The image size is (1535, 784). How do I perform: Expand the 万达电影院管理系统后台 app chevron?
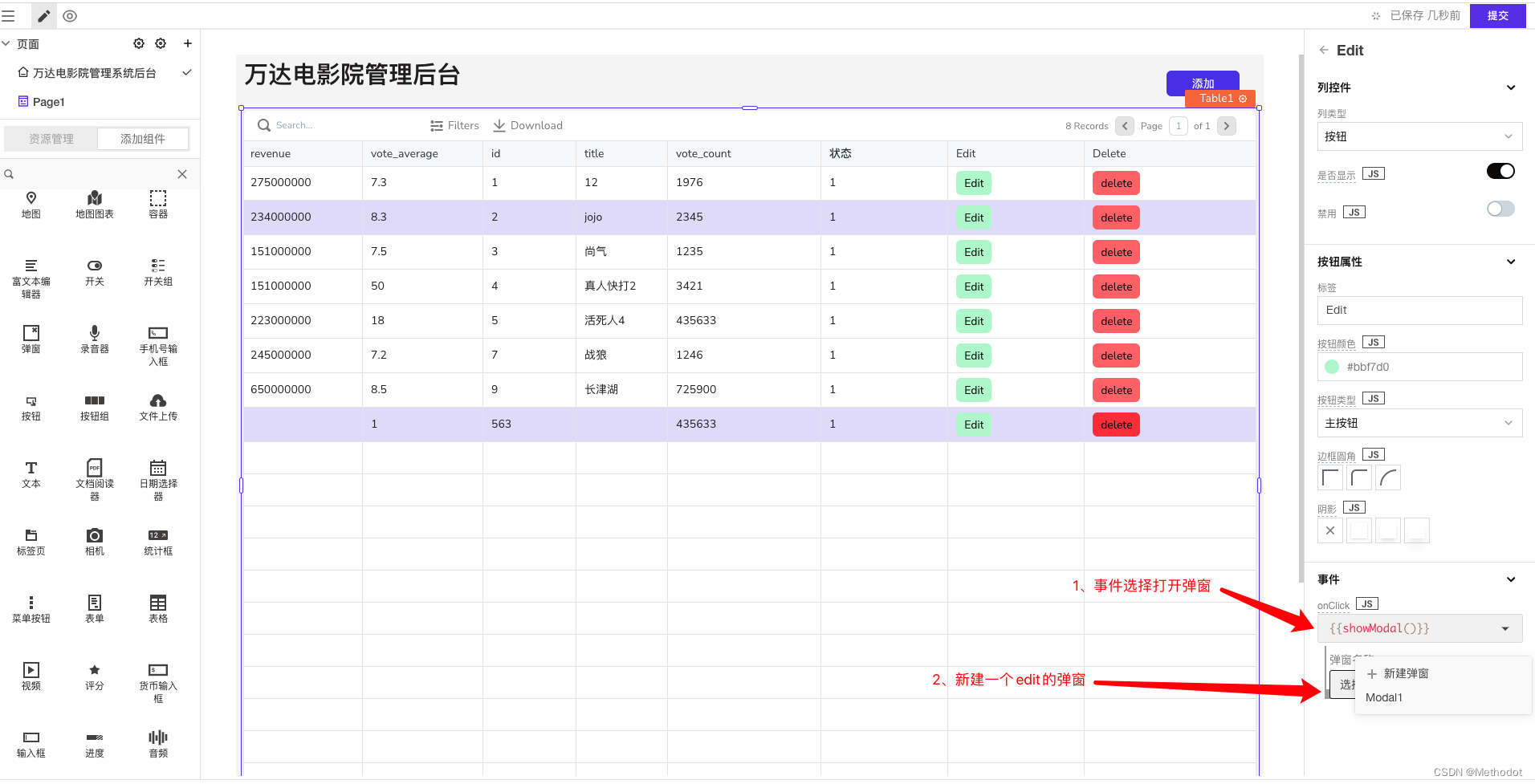point(187,72)
